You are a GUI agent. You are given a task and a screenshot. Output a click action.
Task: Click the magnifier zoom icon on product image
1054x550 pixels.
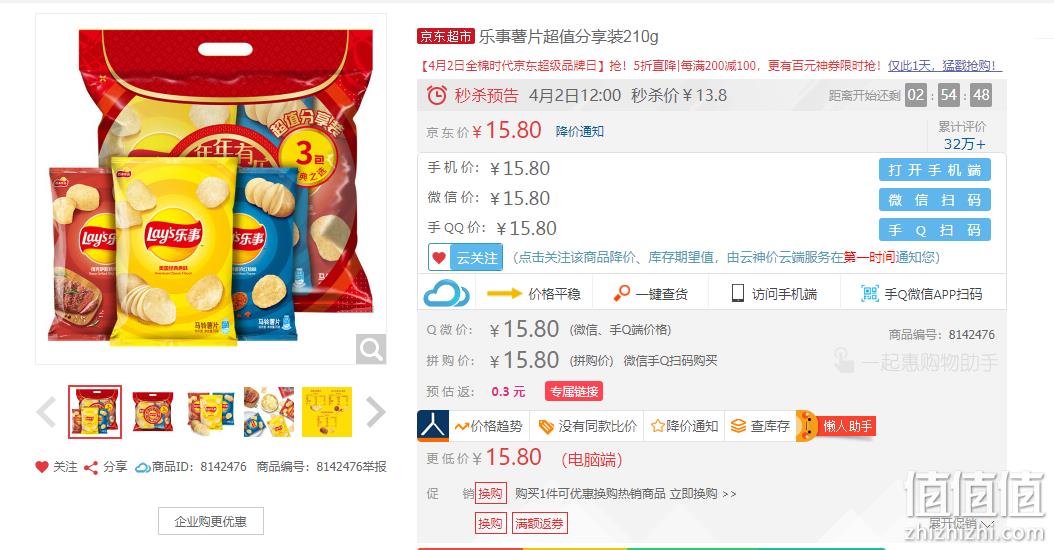pyautogui.click(x=370, y=349)
